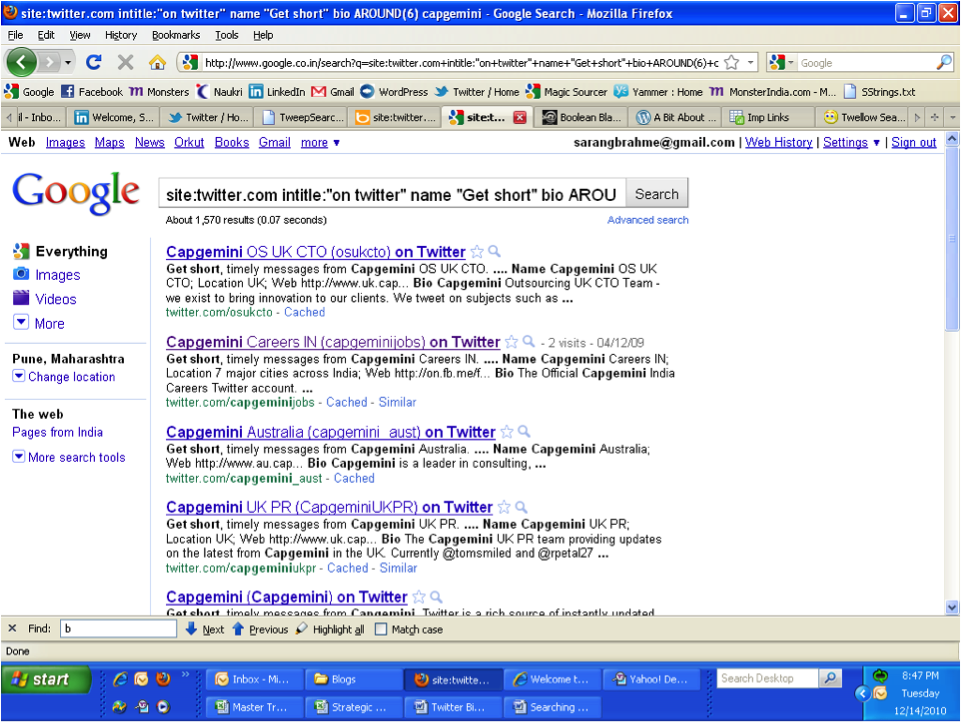Open the back history dropdown arrow
Screen dimensions: 961x722
pos(68,63)
